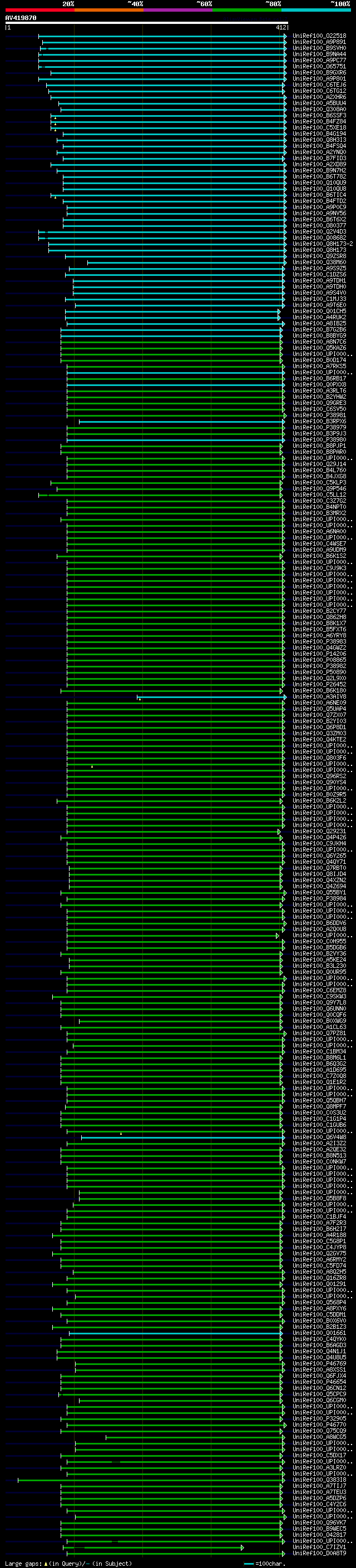Select hit UniRef100_C5LL12
Screen dimensions: 356x1568
coord(319,494)
